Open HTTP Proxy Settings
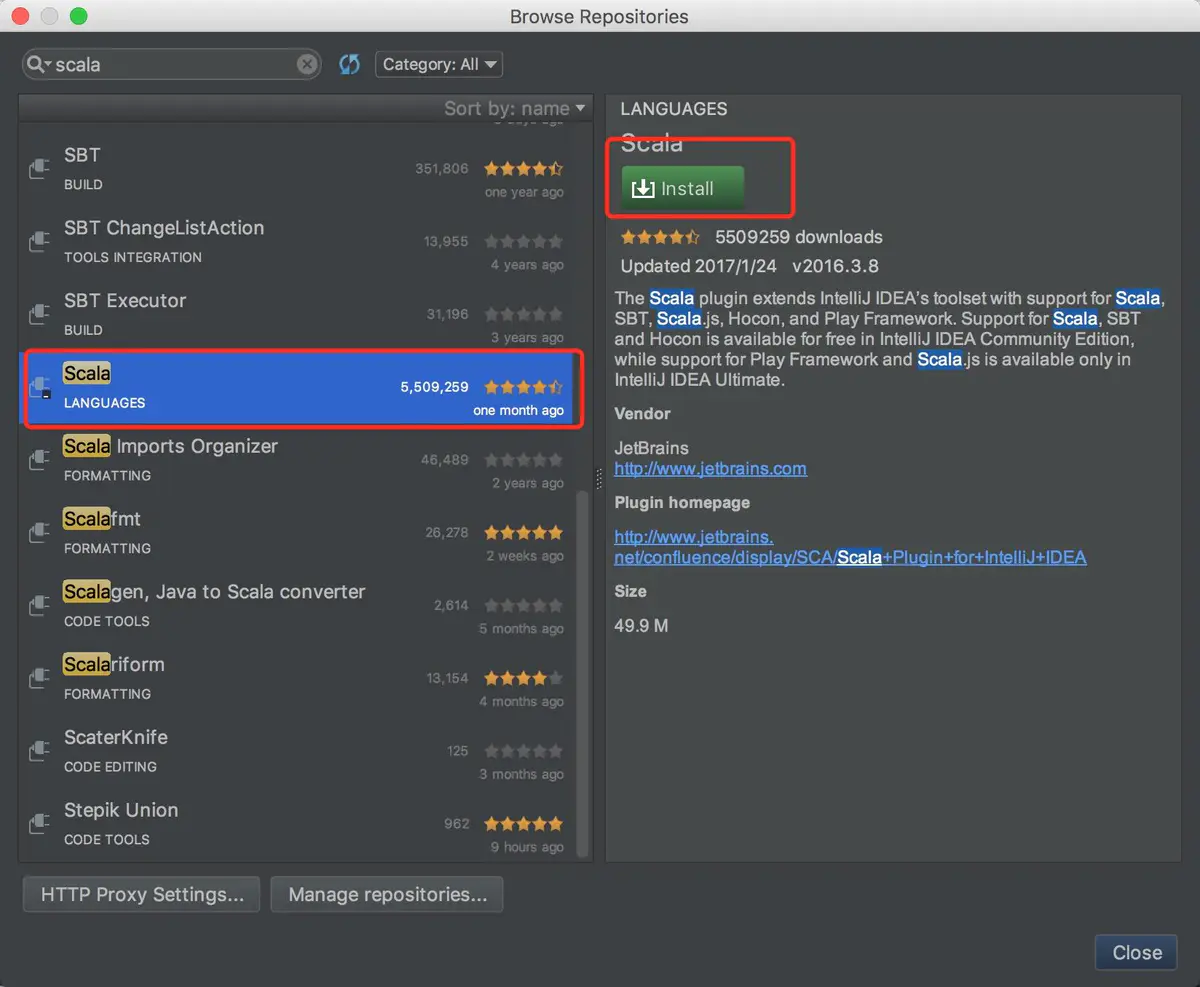 click(142, 895)
